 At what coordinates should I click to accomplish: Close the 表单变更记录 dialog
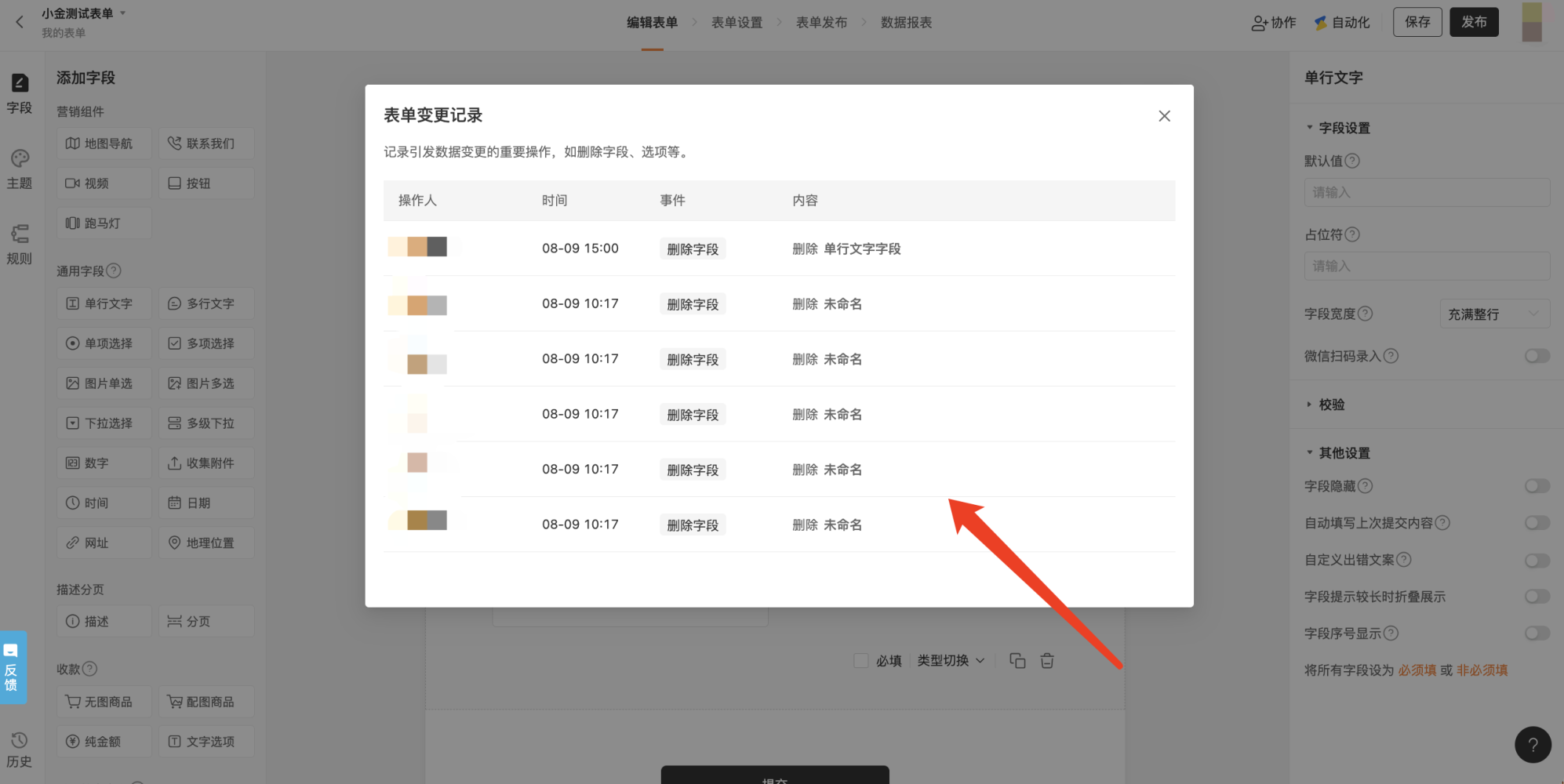1164,116
